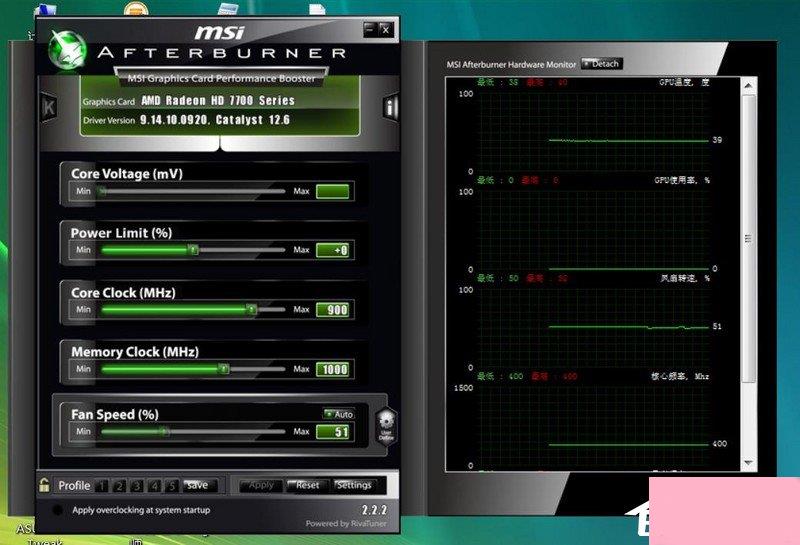Click the core clock monitor graph
Screen dimensions: 800x545
point(593,427)
